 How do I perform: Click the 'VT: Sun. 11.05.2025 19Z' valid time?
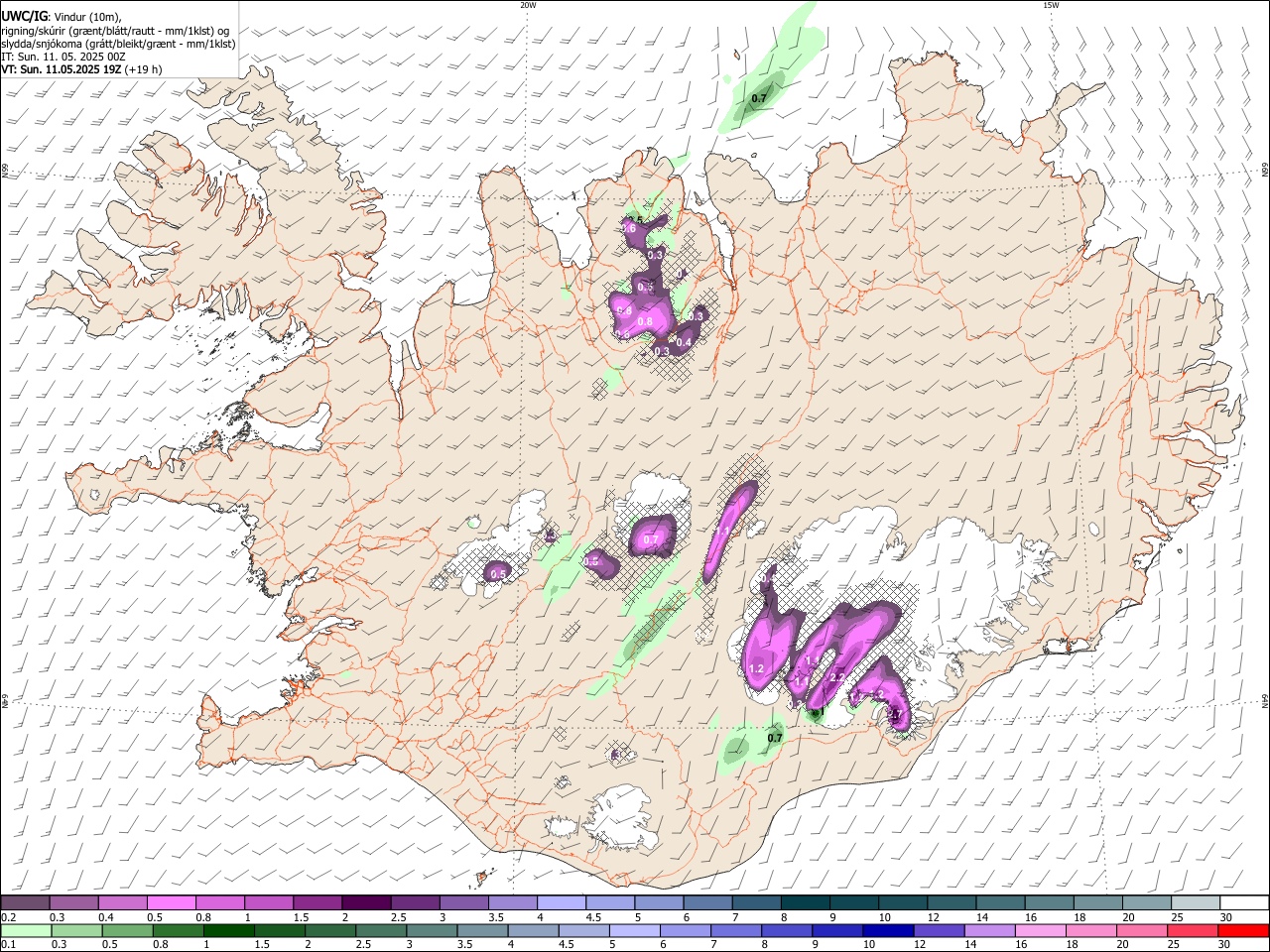pyautogui.click(x=62, y=69)
